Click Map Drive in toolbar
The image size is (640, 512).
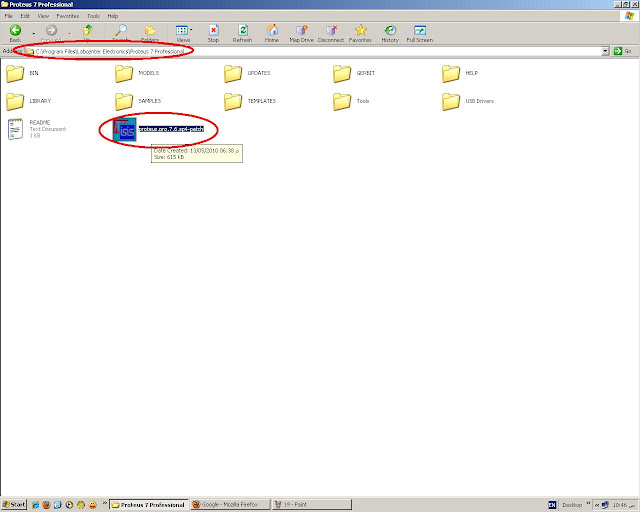pyautogui.click(x=301, y=33)
